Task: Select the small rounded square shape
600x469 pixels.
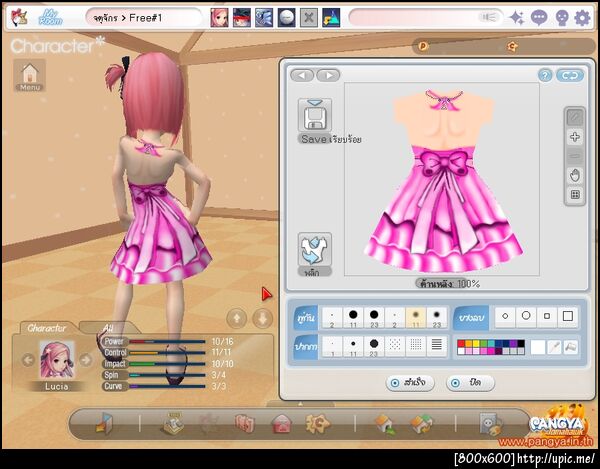Action: tap(547, 317)
